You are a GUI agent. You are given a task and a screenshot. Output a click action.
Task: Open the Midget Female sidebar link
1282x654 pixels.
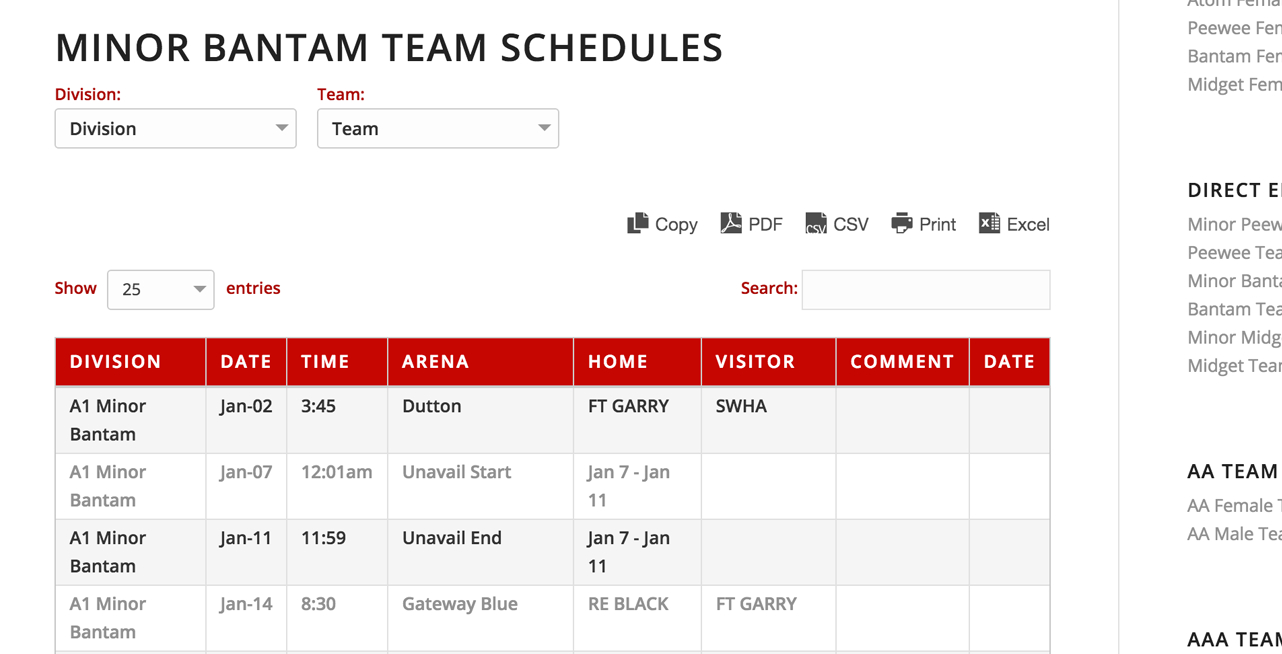[1234, 85]
